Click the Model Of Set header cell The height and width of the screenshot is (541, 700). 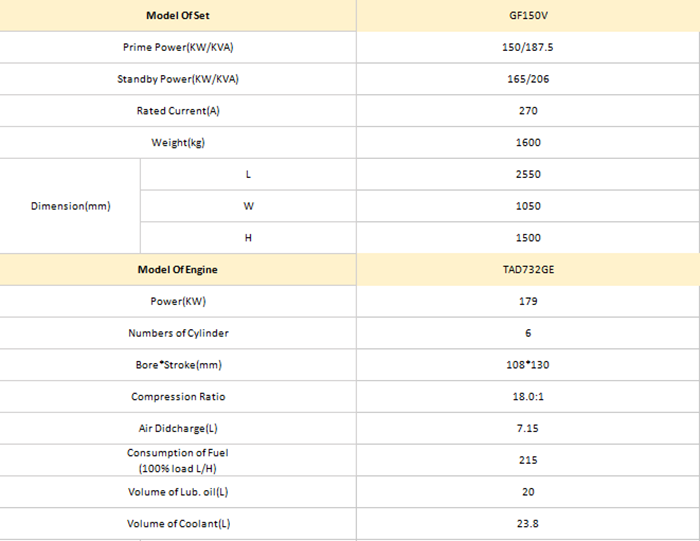pos(178,16)
